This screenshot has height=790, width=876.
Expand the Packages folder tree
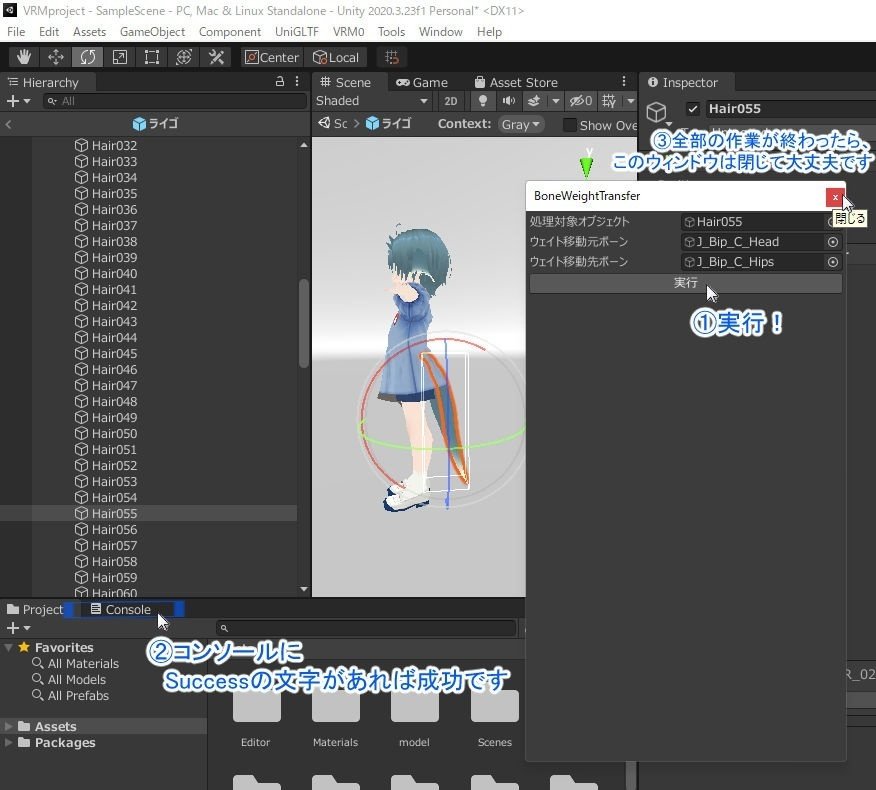[x=8, y=743]
